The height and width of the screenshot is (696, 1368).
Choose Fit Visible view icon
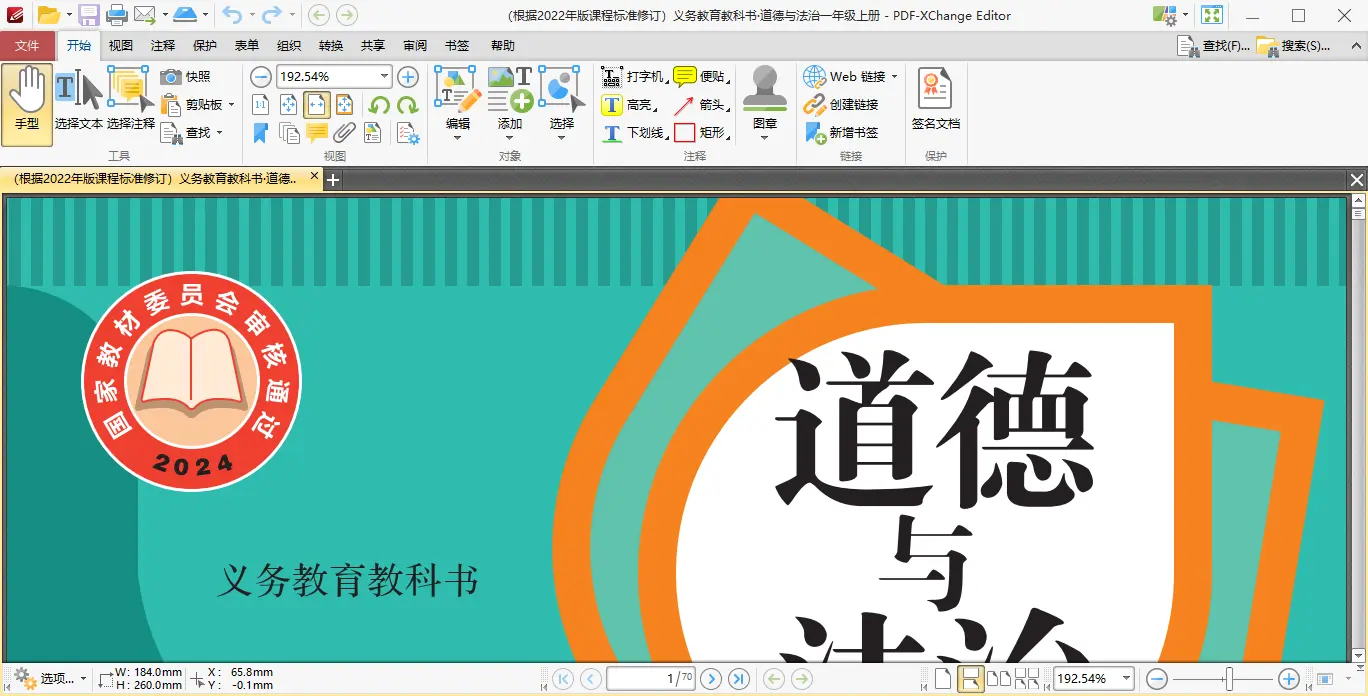coord(344,104)
